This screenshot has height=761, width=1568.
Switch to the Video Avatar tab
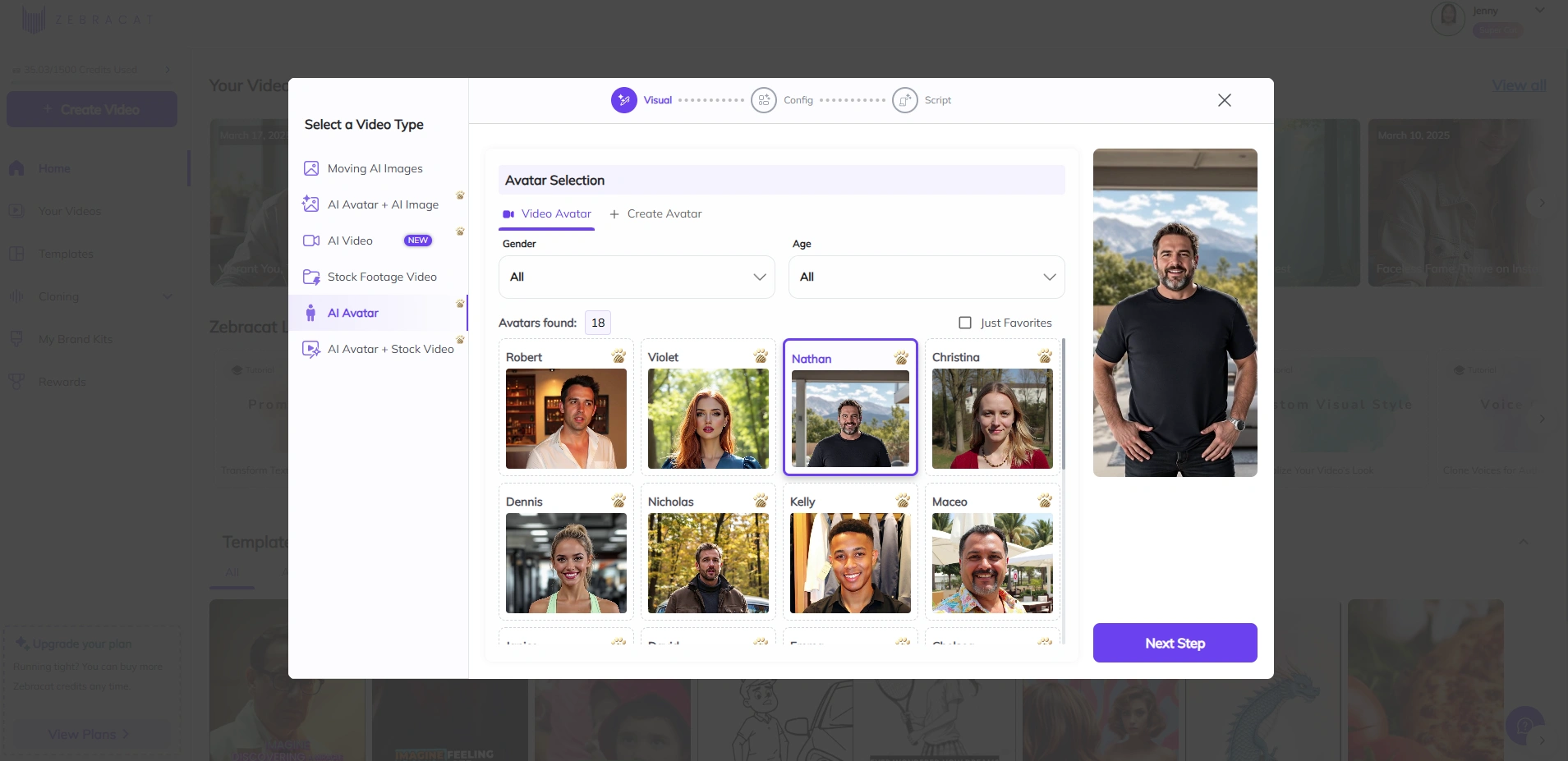coord(547,213)
